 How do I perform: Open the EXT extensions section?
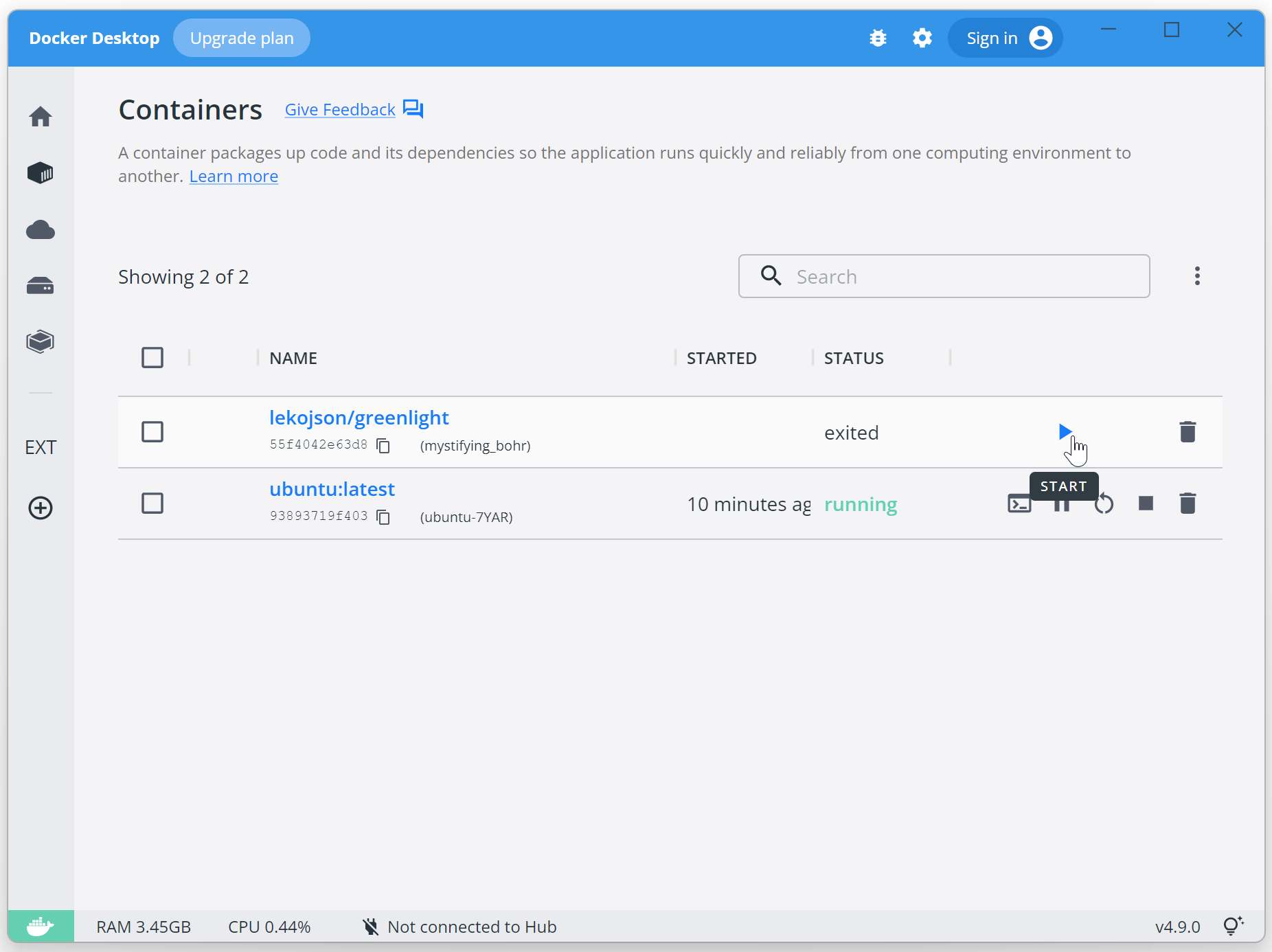point(41,448)
